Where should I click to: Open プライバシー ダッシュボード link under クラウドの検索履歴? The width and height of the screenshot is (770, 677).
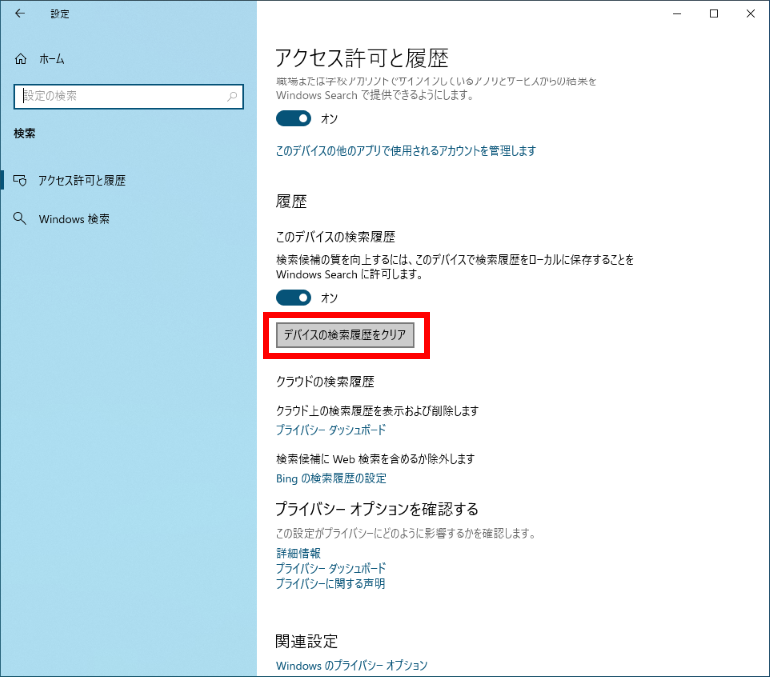pos(331,430)
